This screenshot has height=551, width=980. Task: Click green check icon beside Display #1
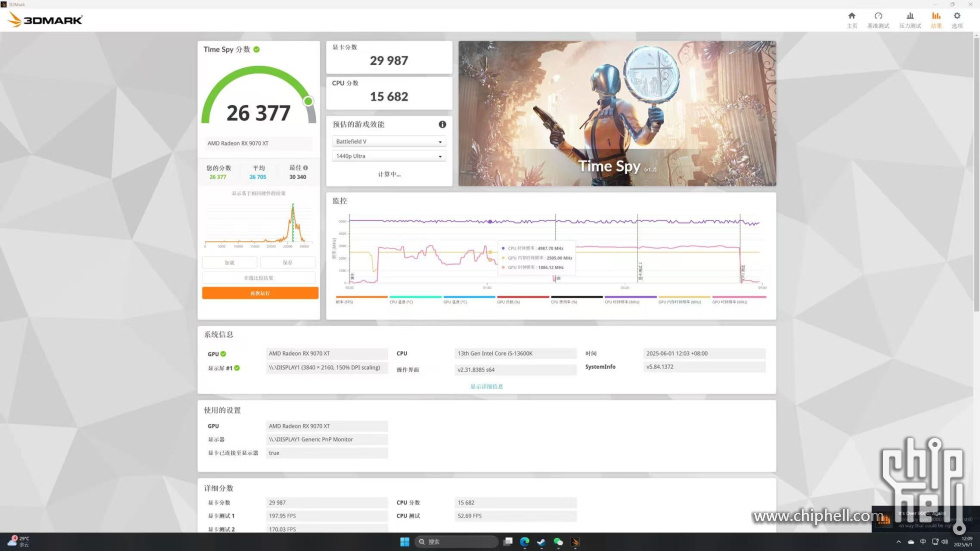(x=237, y=368)
